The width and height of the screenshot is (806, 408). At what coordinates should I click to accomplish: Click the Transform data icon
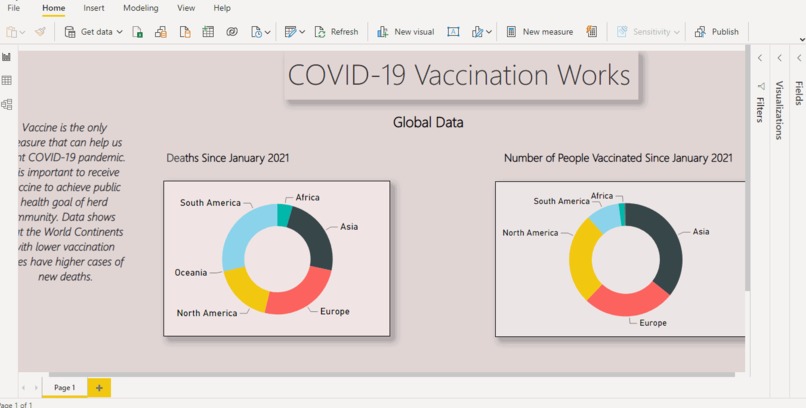[290, 32]
